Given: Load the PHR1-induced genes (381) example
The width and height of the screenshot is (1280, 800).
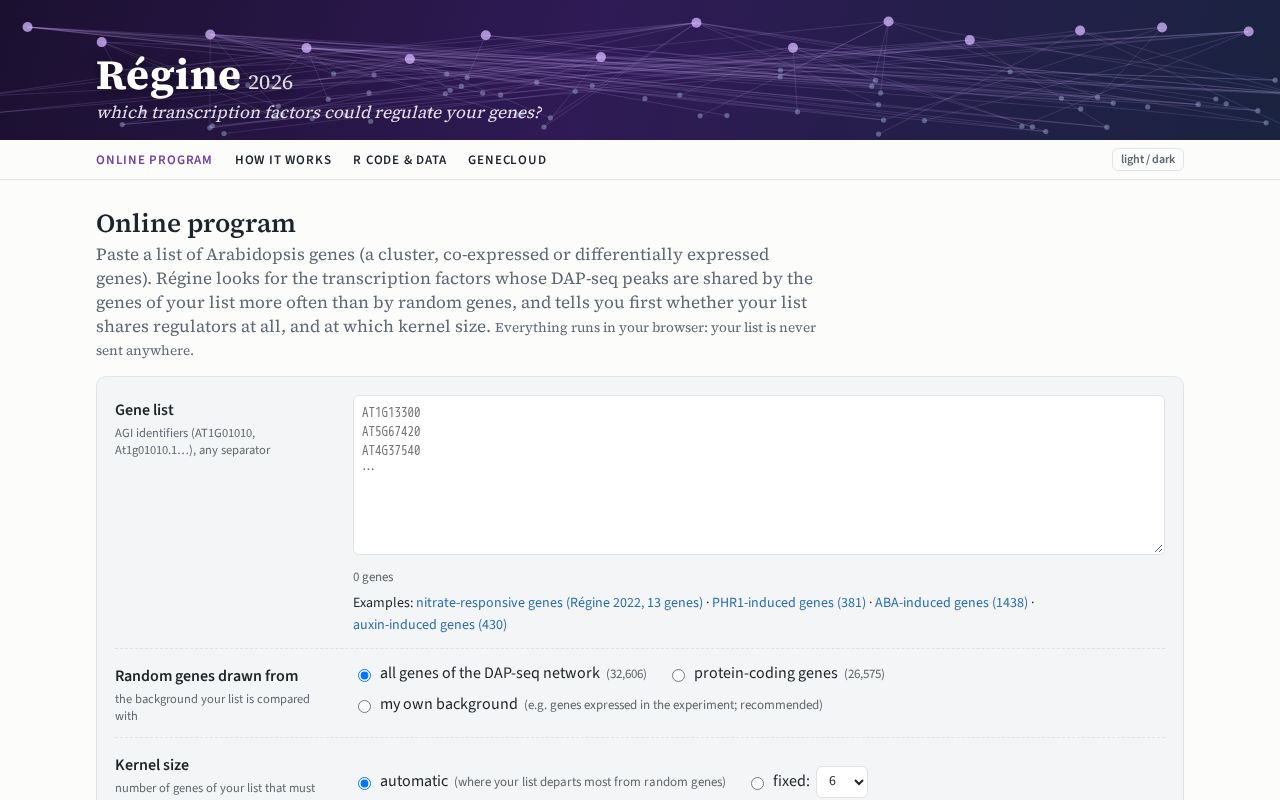Looking at the screenshot, I should click(x=789, y=602).
